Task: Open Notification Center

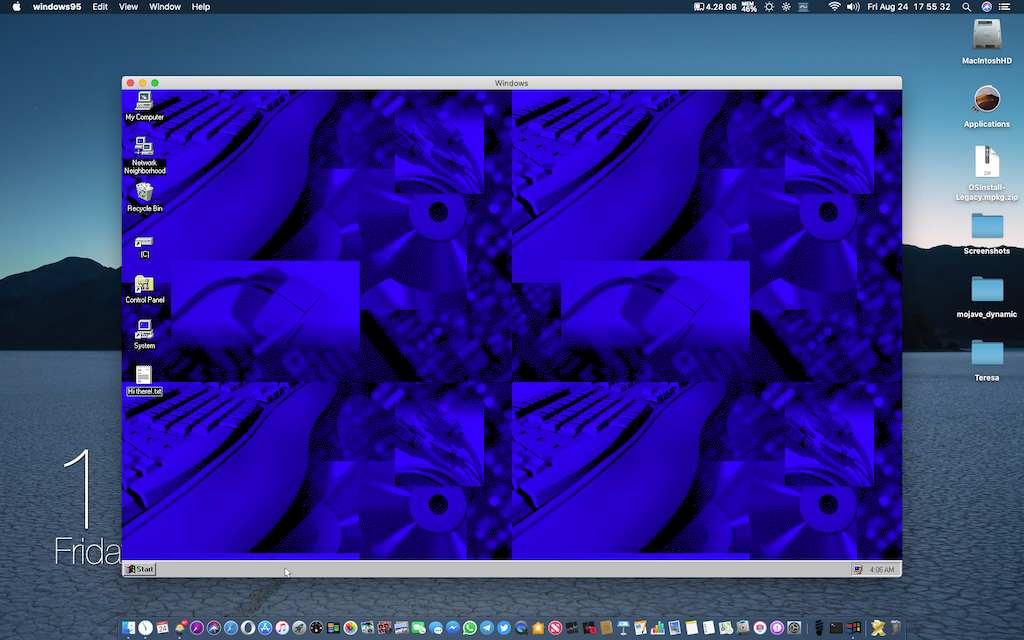Action: coord(1005,7)
